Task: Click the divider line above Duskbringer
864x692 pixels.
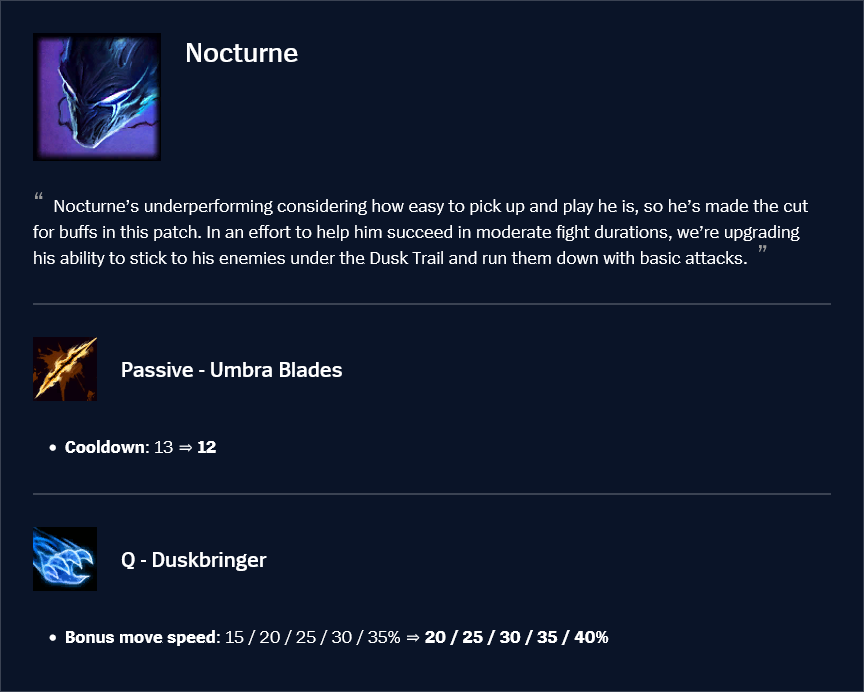Action: point(432,494)
